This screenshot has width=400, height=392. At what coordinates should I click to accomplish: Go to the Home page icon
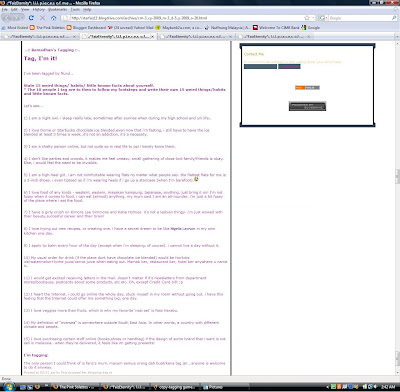click(x=53, y=18)
